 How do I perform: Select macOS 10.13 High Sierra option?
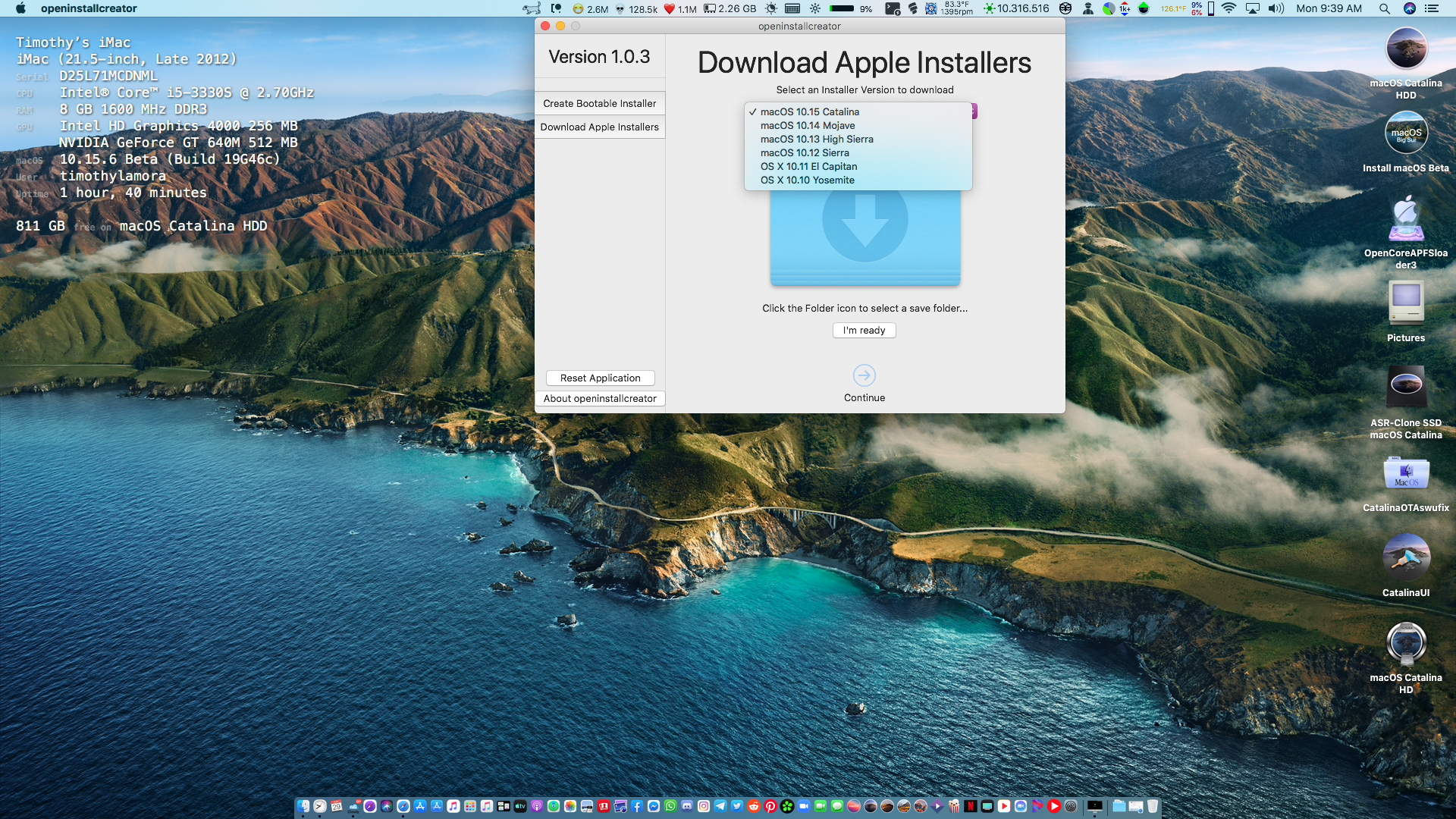tap(817, 139)
